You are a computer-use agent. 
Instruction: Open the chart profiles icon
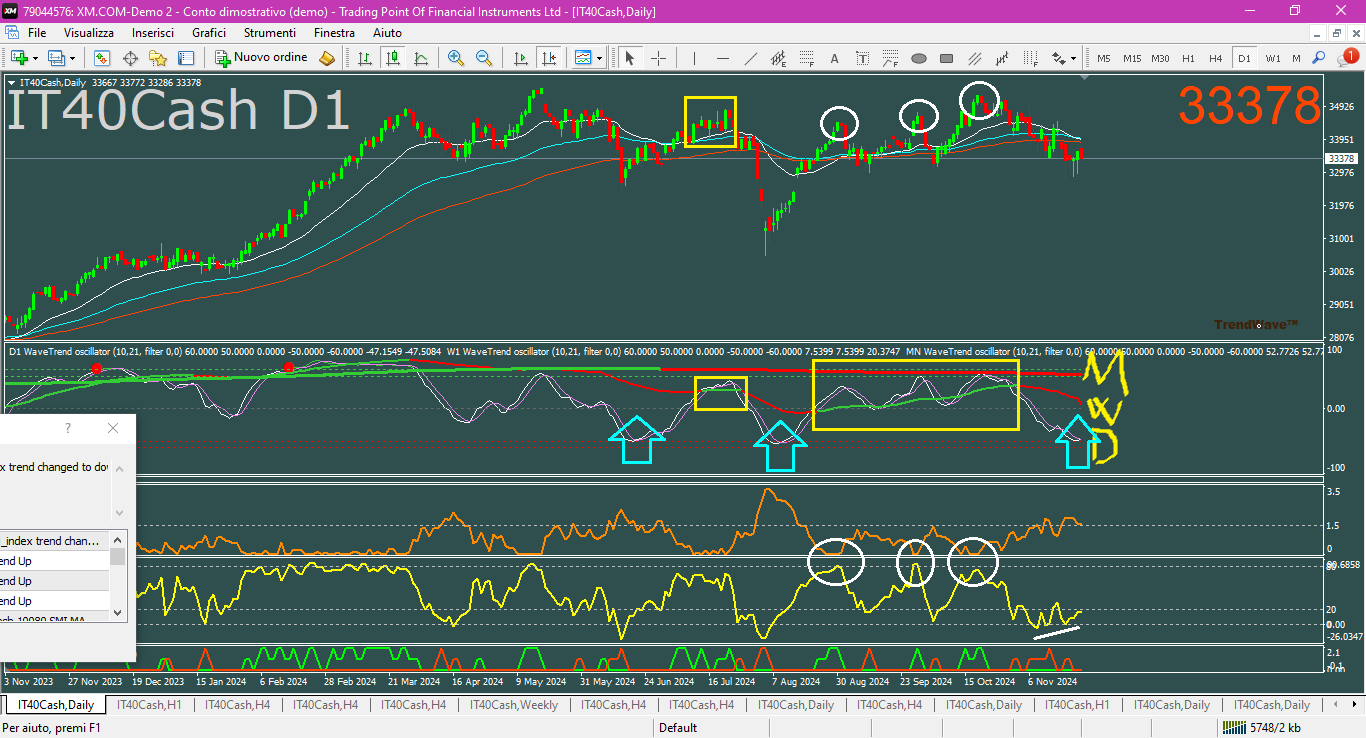pos(56,58)
